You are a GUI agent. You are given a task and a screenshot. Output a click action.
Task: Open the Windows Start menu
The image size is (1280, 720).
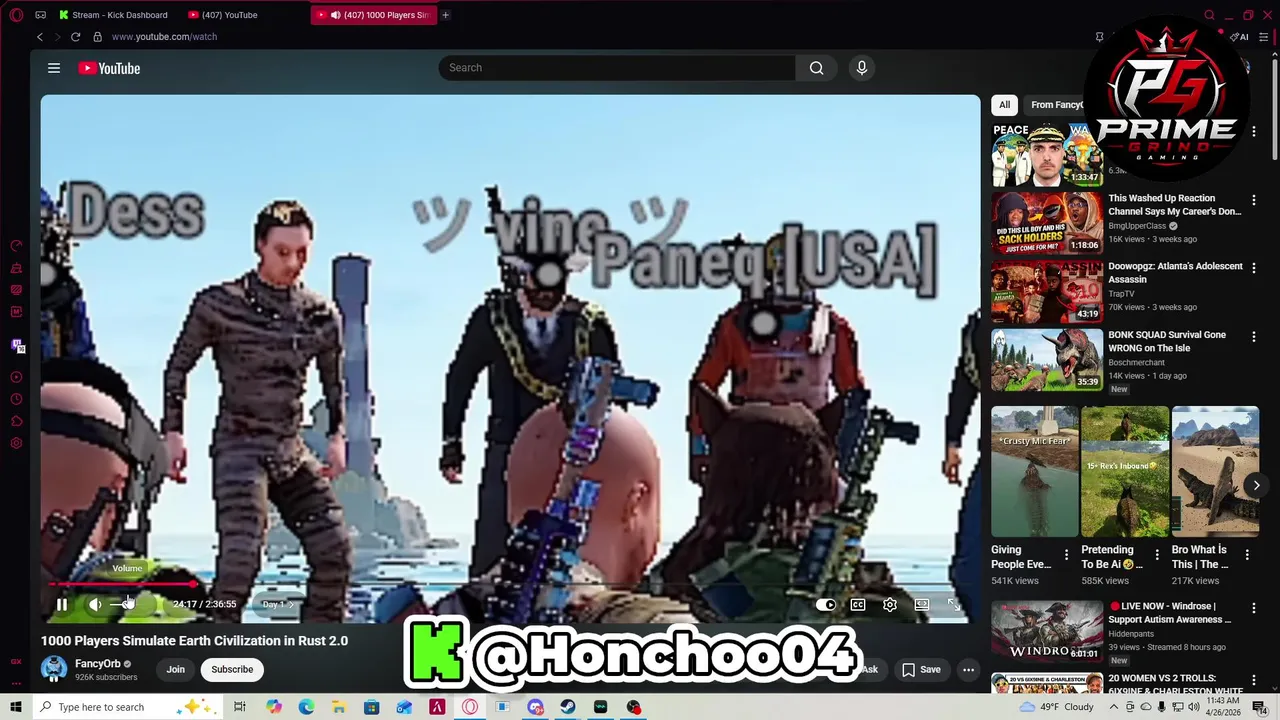pyautogui.click(x=16, y=707)
